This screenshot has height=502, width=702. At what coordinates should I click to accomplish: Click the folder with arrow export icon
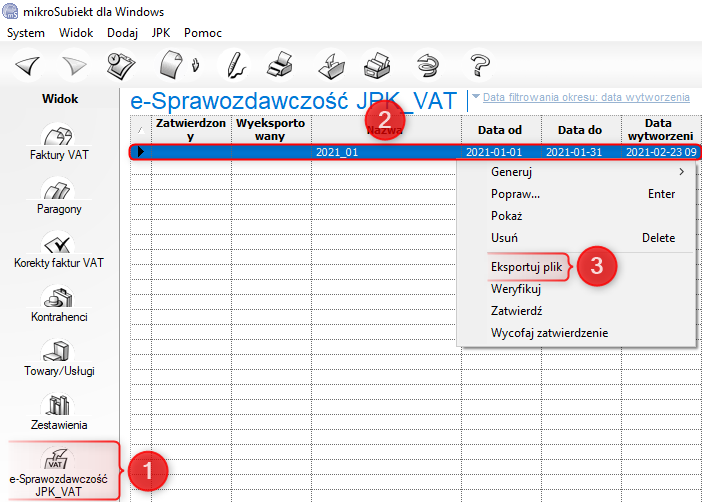[x=331, y=66]
